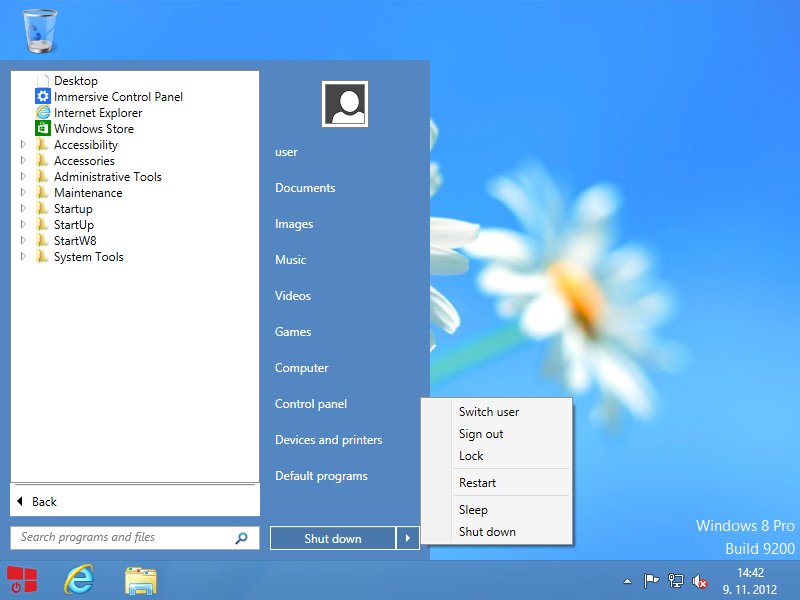Click the StartW8 folder icon
The height and width of the screenshot is (600, 800).
[x=43, y=240]
